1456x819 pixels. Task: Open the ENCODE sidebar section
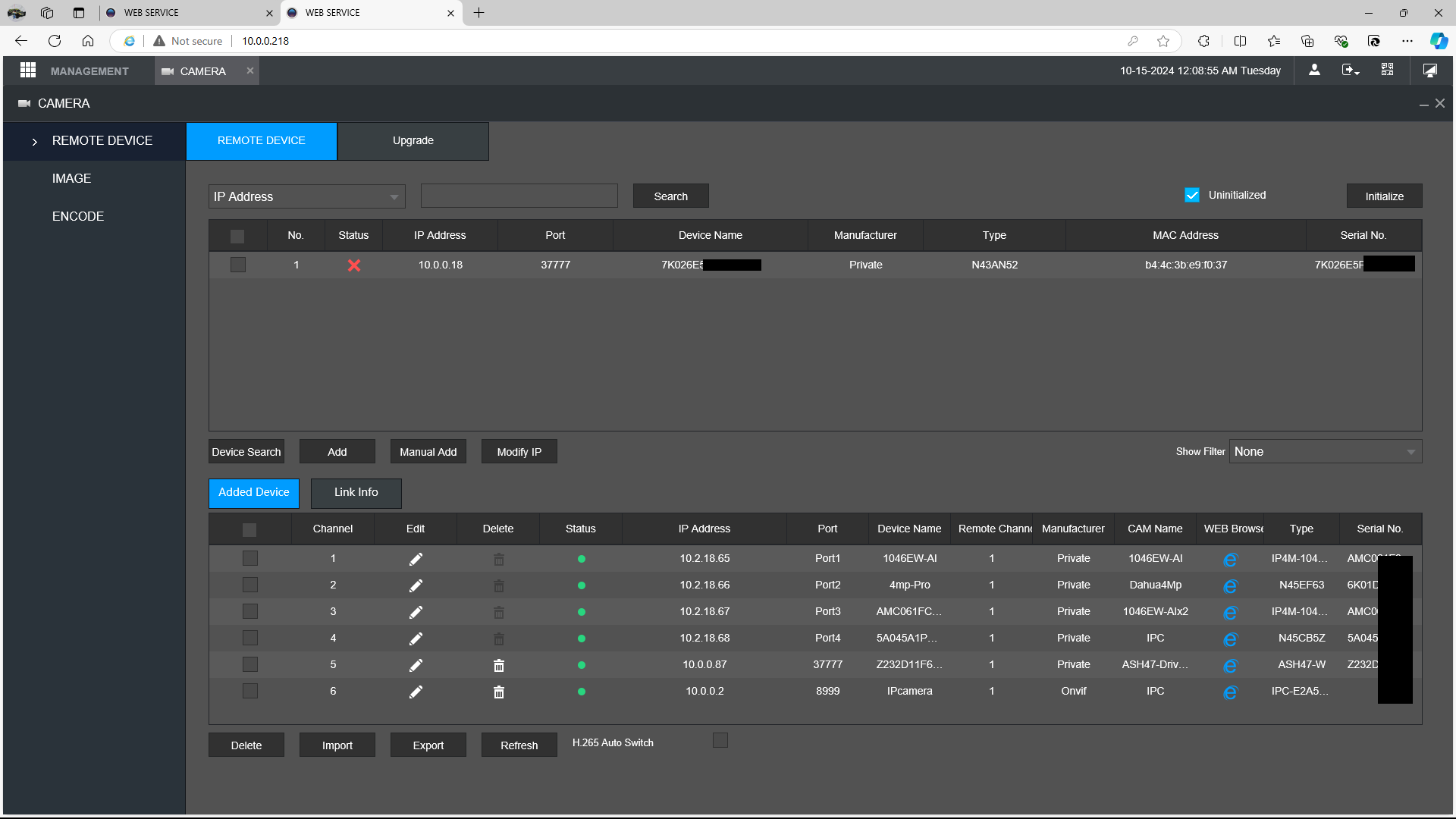pos(78,217)
